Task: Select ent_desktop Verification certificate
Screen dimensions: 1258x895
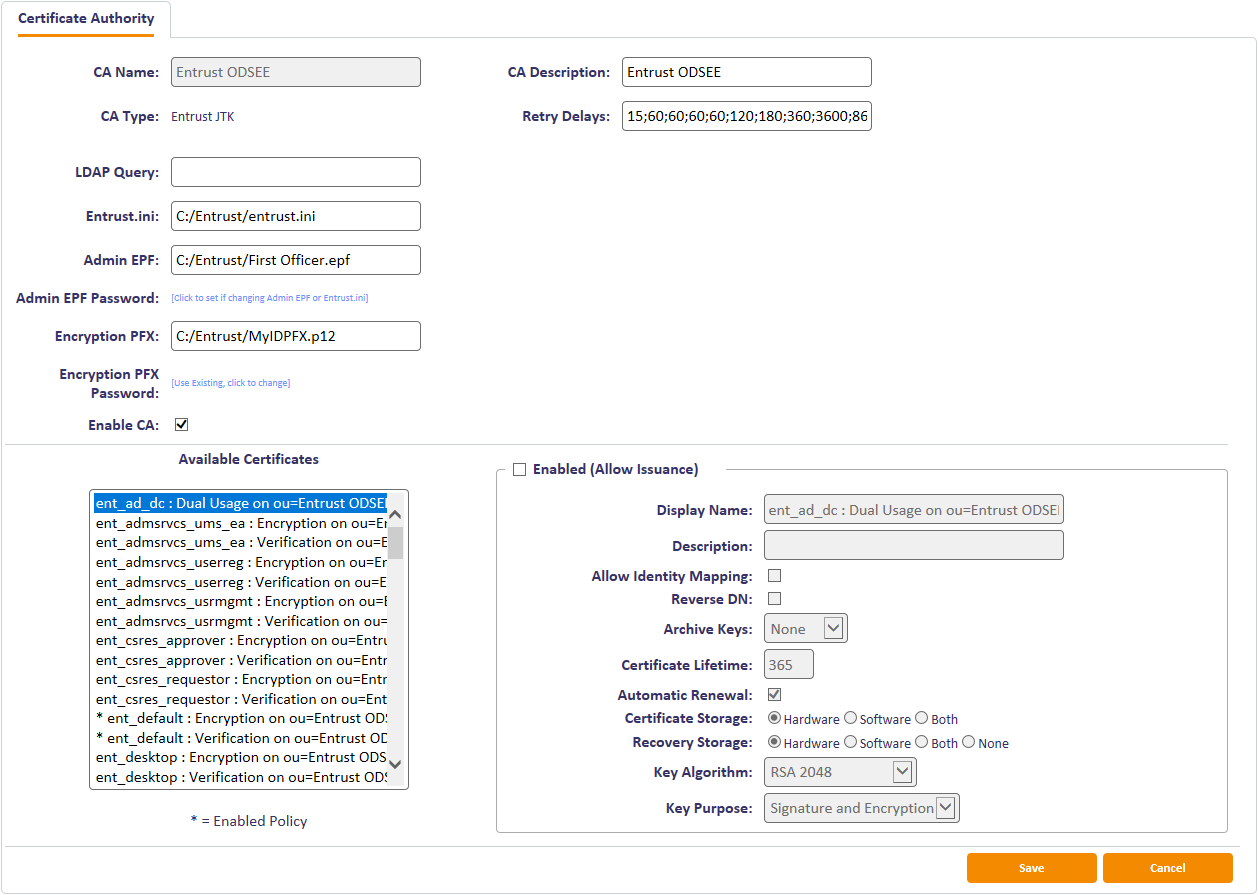Action: (241, 777)
